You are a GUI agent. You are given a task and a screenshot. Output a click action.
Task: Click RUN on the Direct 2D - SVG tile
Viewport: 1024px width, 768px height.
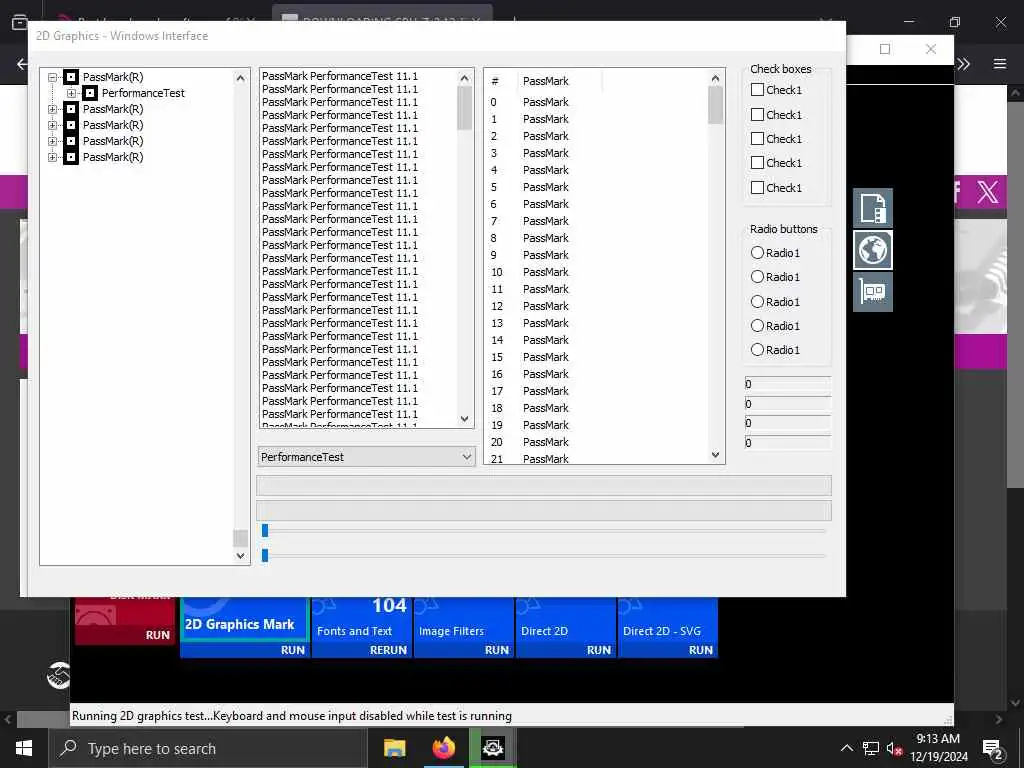click(x=700, y=650)
